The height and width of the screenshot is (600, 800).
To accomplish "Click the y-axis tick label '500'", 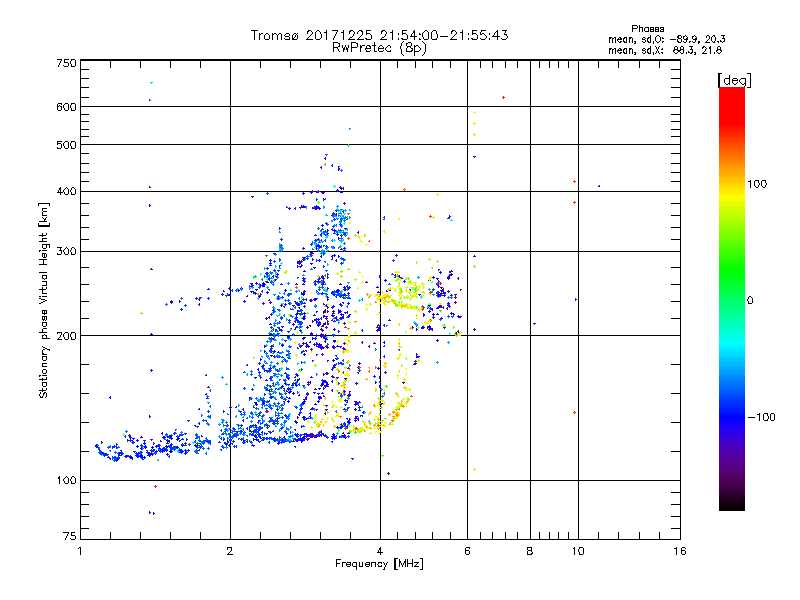I will coord(66,144).
